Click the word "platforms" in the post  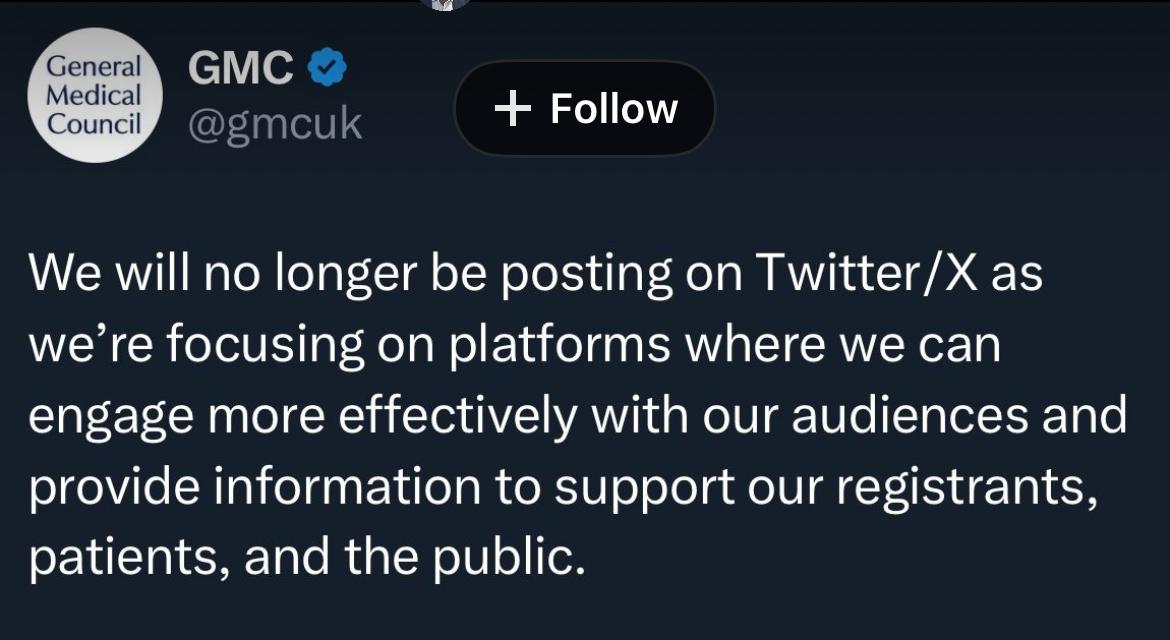coord(559,345)
